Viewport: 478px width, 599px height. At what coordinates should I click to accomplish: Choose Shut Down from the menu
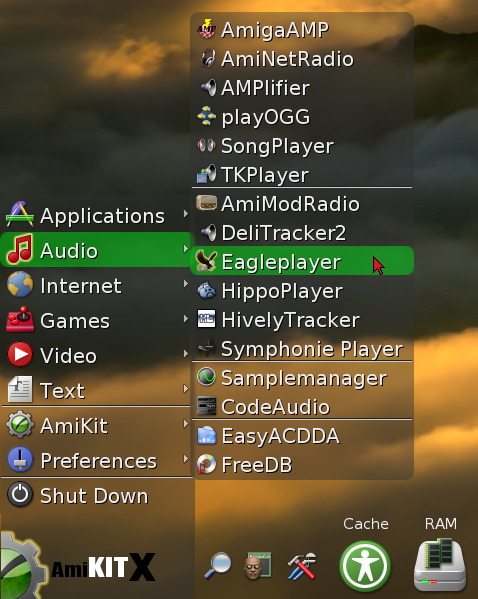coord(96,495)
